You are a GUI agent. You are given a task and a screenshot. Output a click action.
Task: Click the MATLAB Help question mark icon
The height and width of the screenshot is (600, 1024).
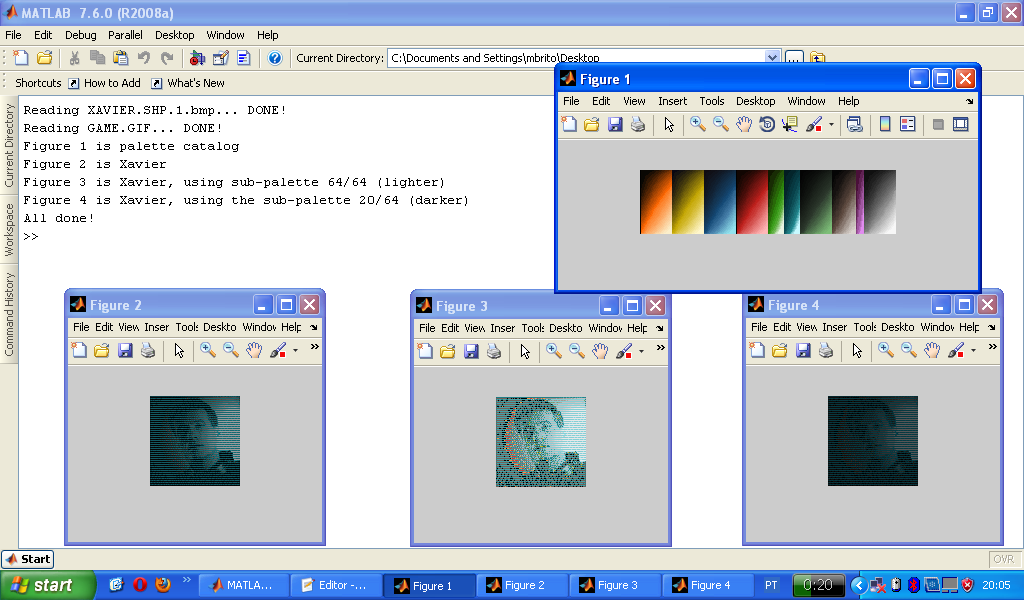tap(275, 58)
